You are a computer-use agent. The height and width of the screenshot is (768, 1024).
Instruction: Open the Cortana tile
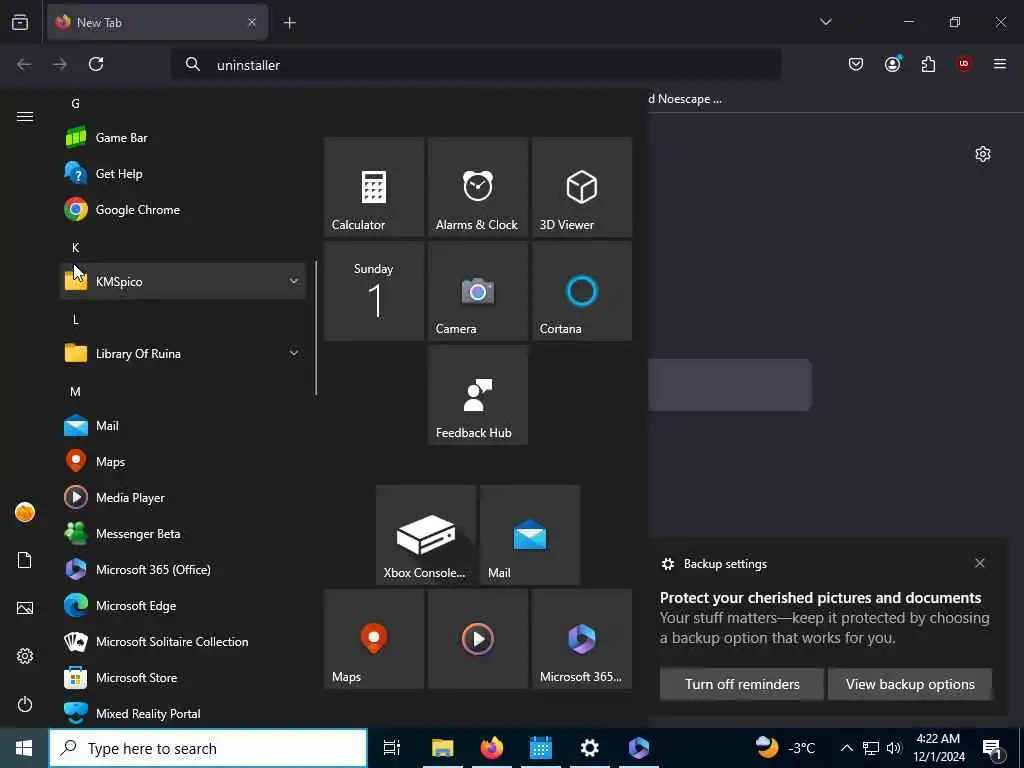pos(582,291)
